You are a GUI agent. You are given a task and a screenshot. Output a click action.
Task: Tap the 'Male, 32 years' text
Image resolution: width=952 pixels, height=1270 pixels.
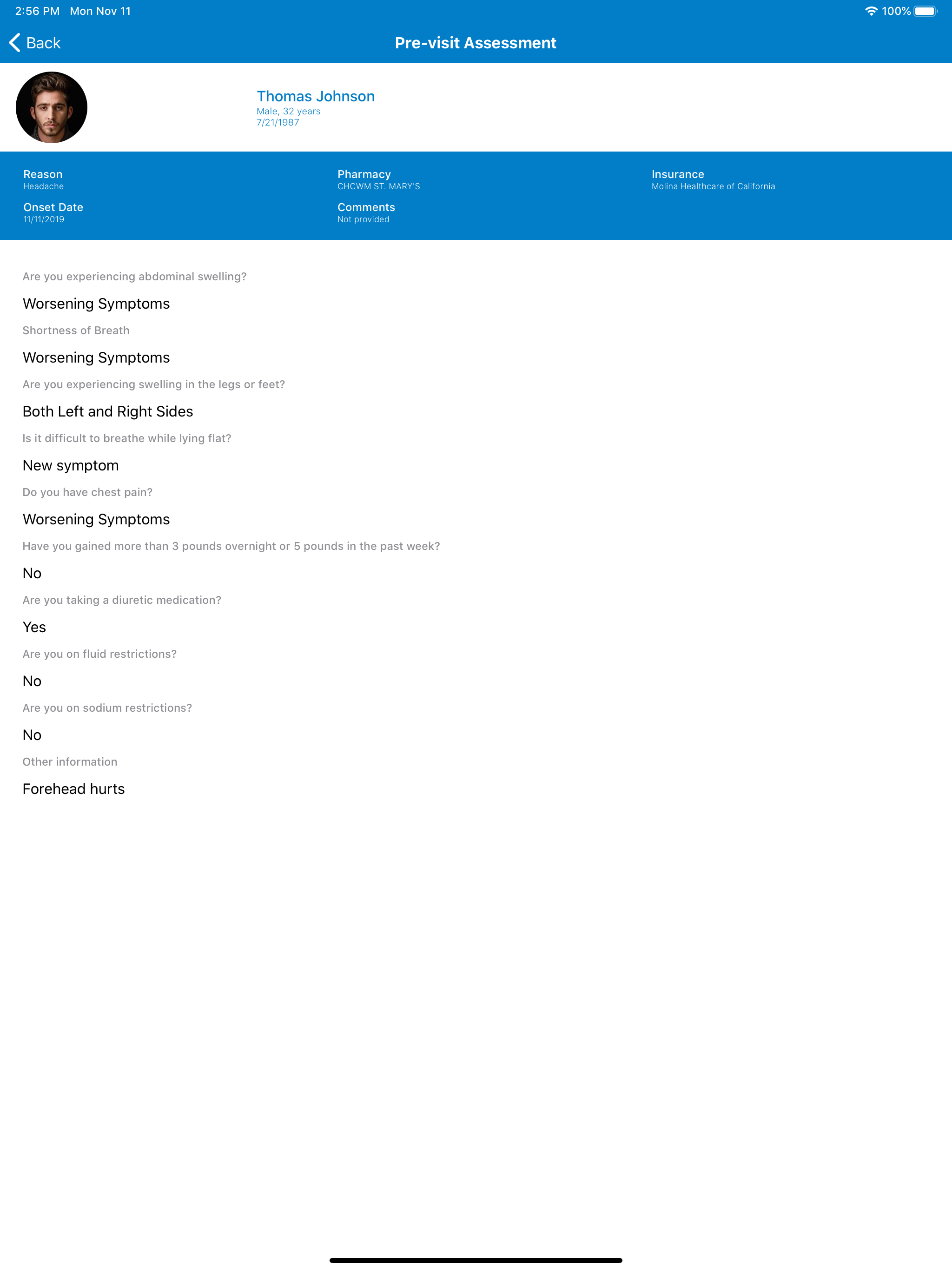[x=288, y=112]
